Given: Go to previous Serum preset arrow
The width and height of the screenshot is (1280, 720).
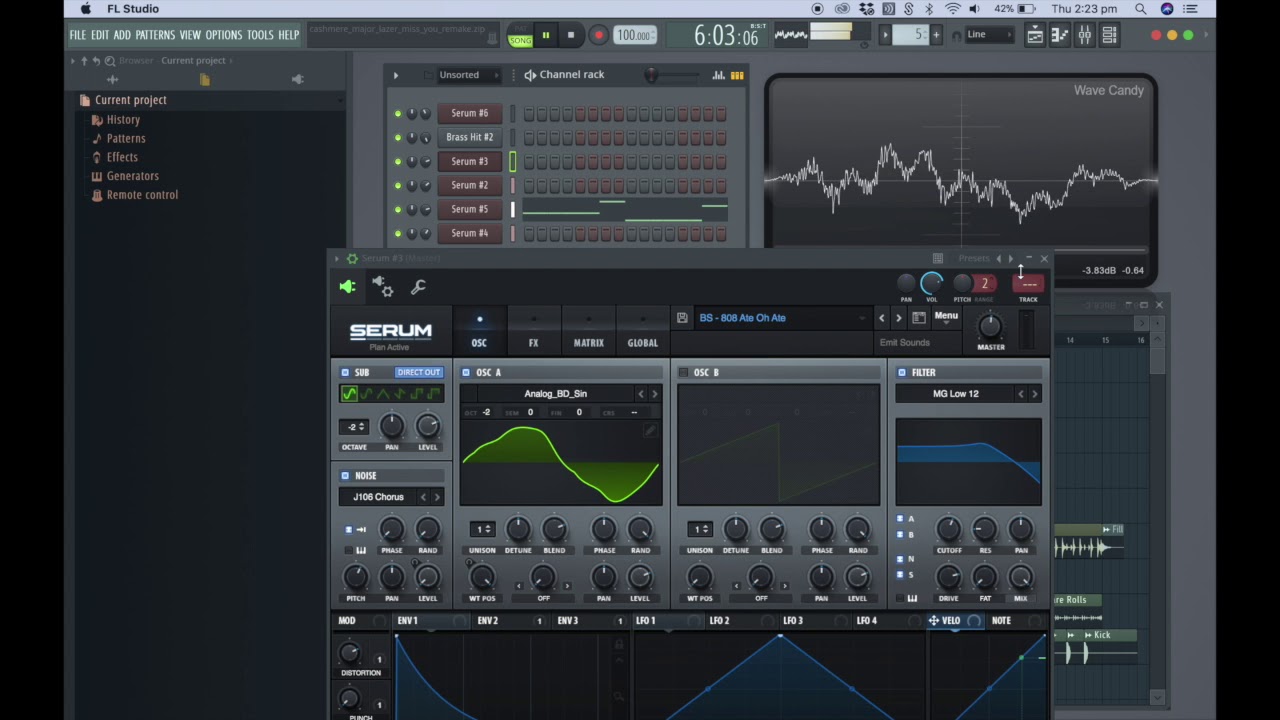Looking at the screenshot, I should [881, 318].
